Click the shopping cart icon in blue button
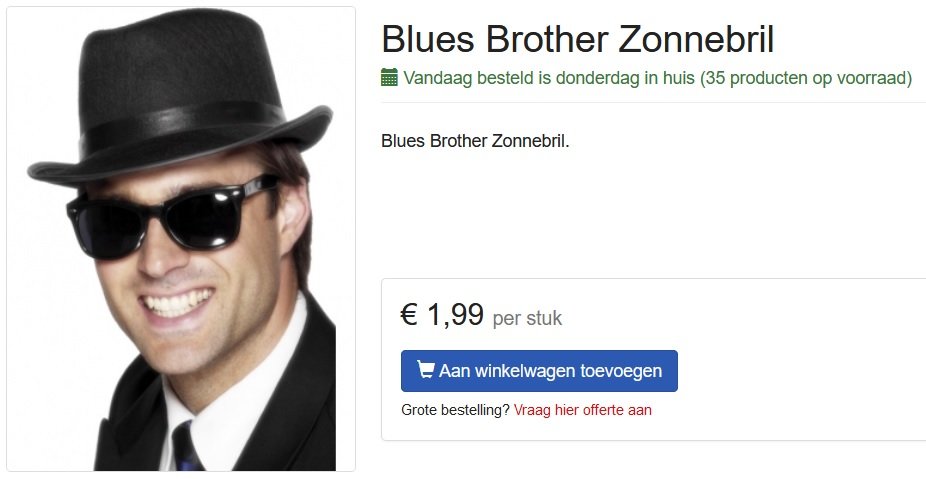The image size is (926, 479). pos(425,370)
